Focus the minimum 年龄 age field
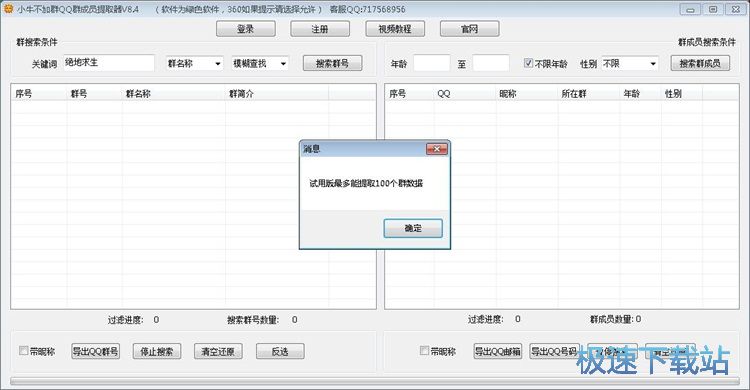The height and width of the screenshot is (390, 750). point(432,63)
